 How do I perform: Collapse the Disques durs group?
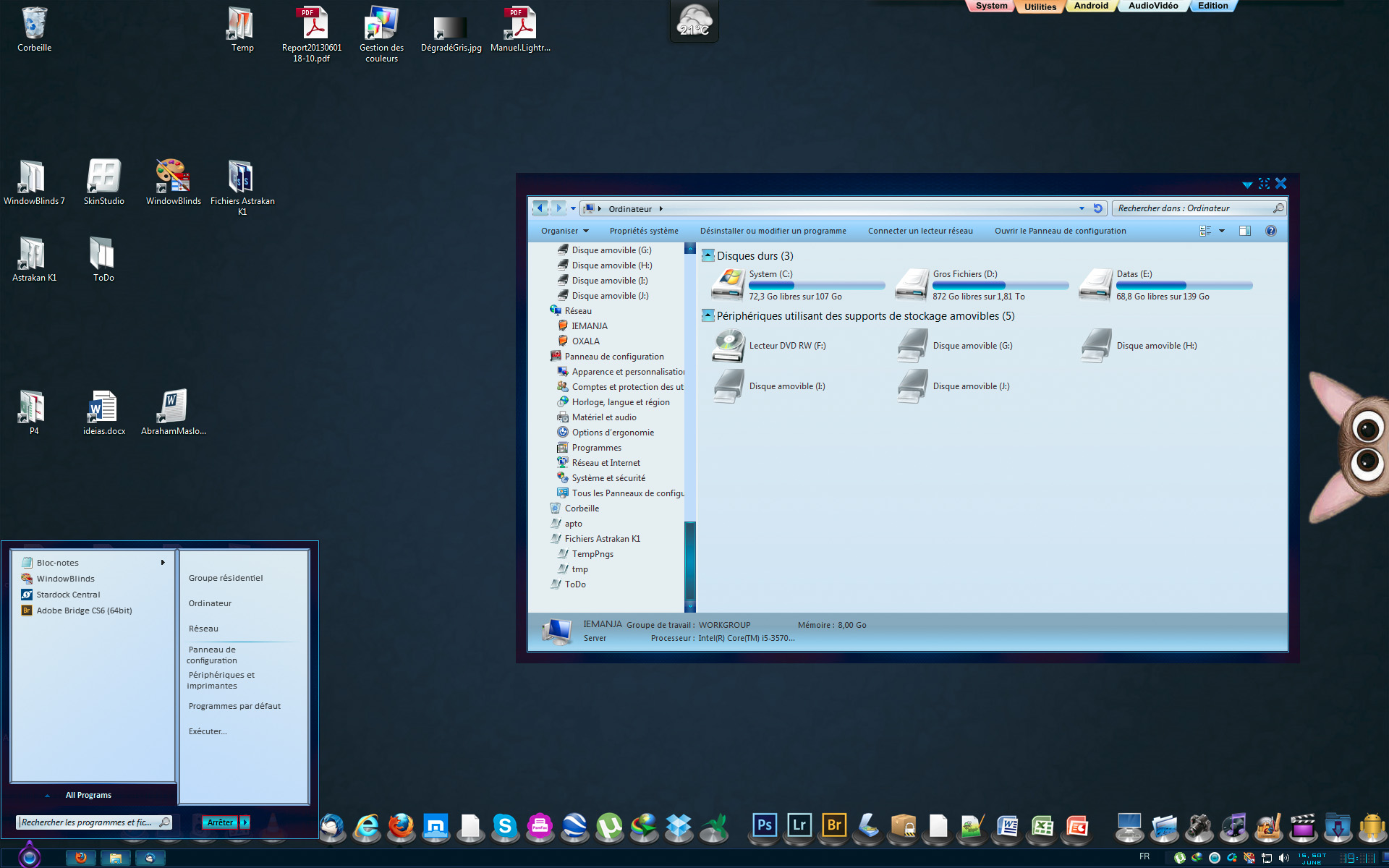pos(708,255)
